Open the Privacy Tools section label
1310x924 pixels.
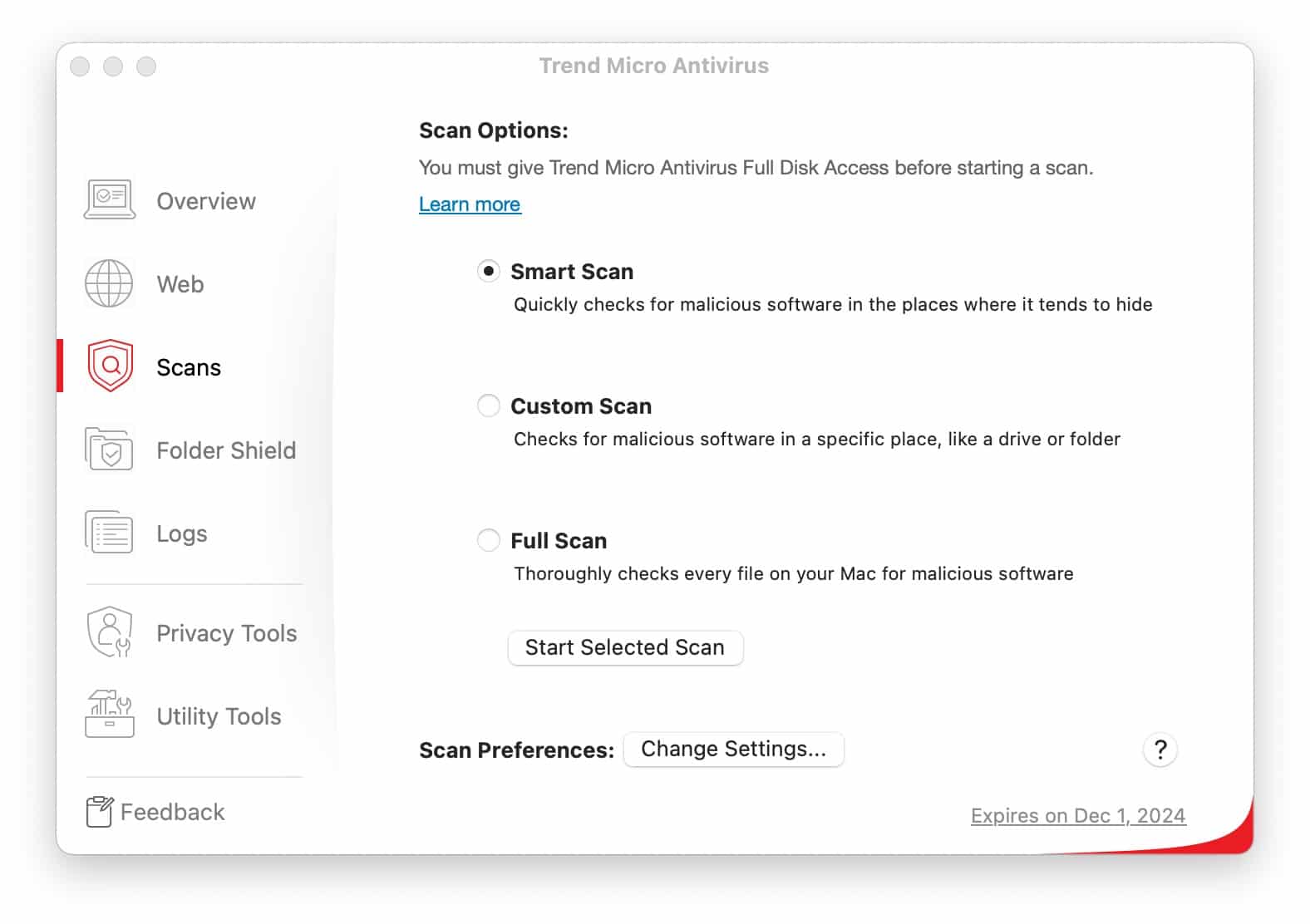(227, 633)
